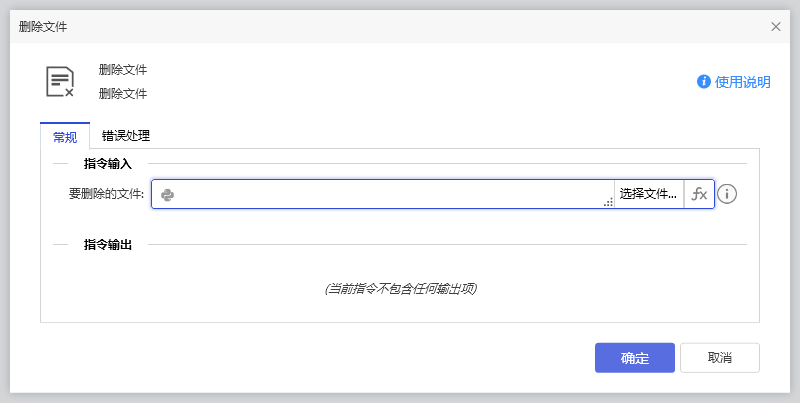Open the 使用说明 help link
This screenshot has height=403, width=800.
[743, 82]
